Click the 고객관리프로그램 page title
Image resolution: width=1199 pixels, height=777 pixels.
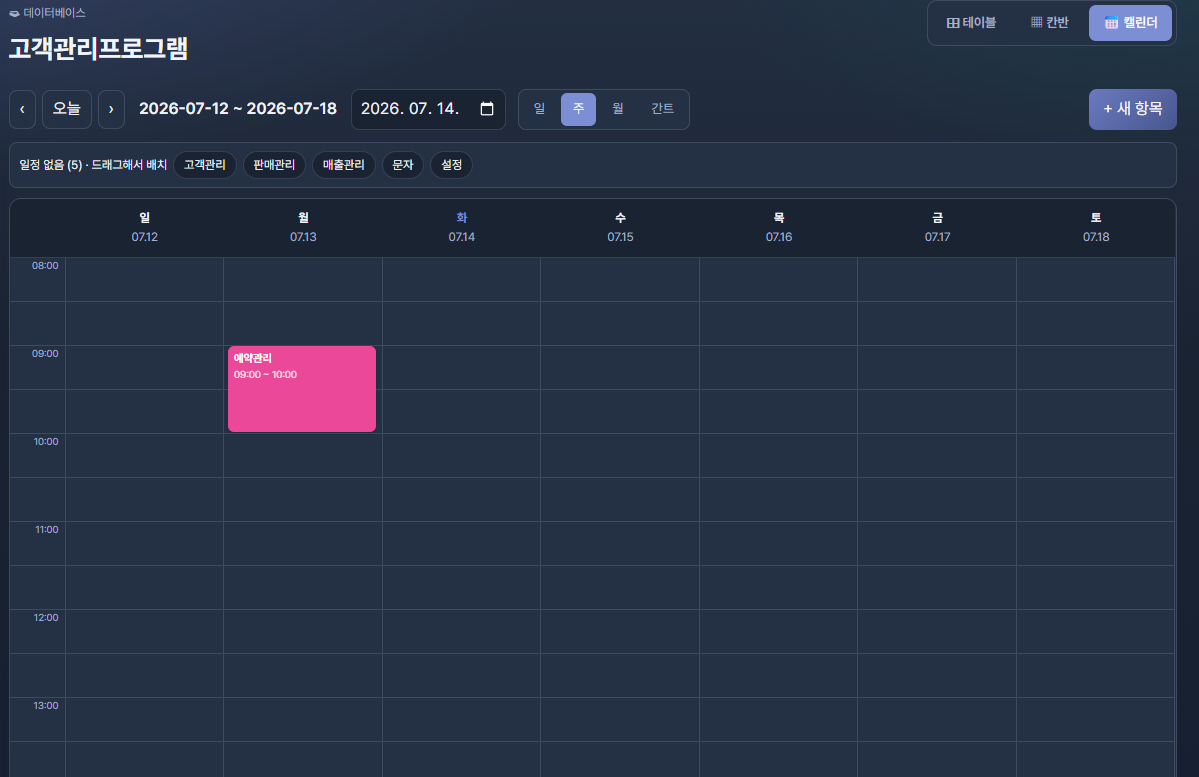click(98, 48)
